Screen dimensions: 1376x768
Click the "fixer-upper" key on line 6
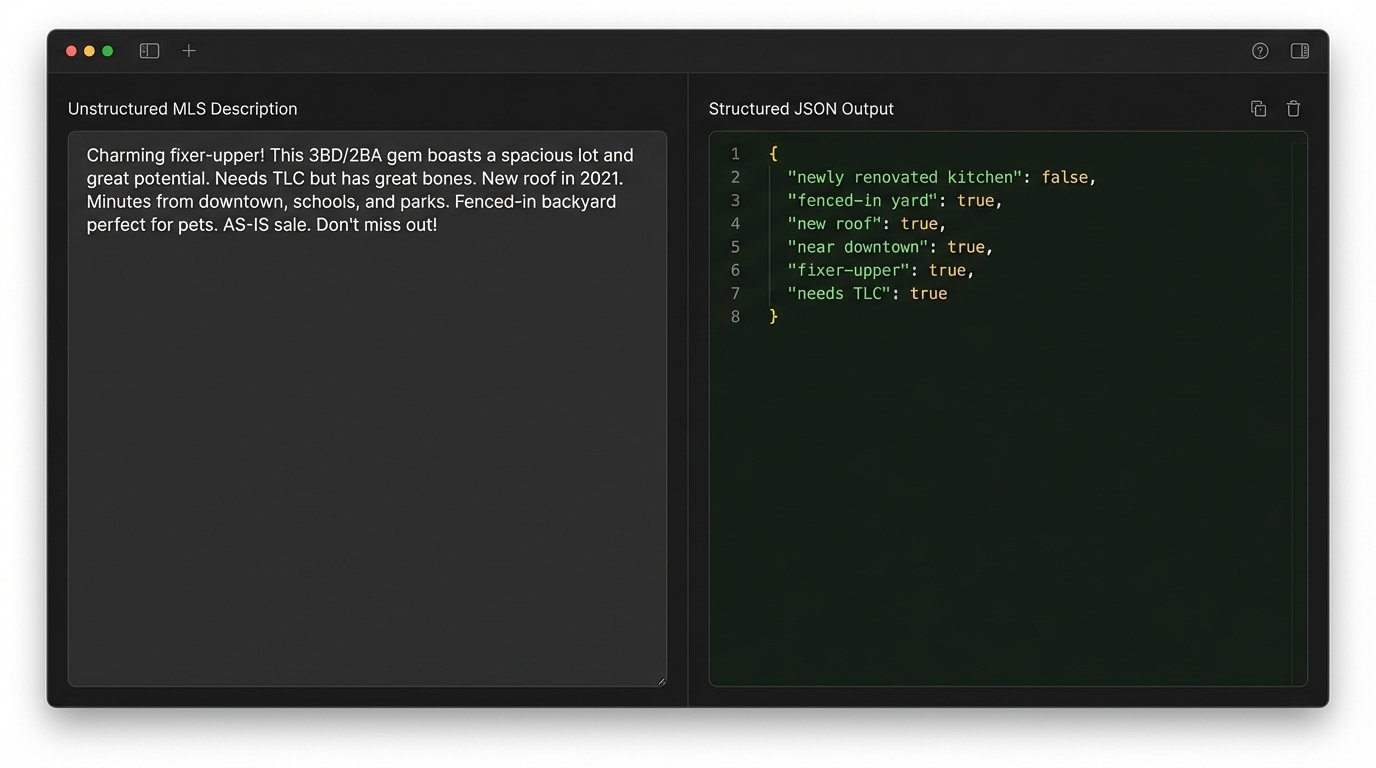(848, 270)
